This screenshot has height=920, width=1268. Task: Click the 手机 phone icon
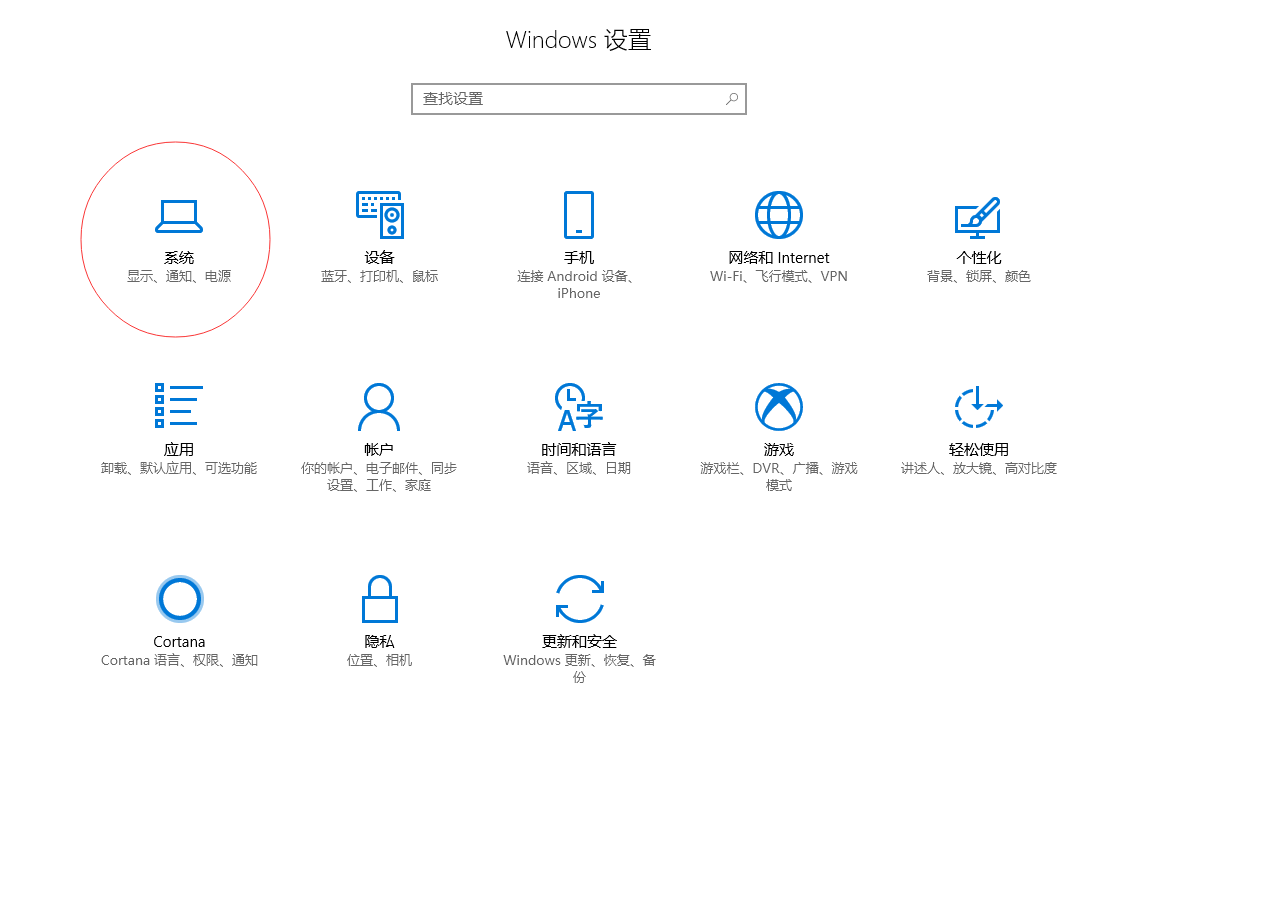point(579,215)
